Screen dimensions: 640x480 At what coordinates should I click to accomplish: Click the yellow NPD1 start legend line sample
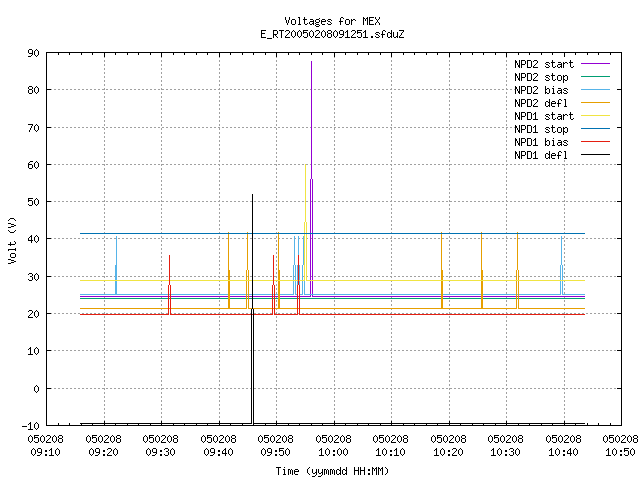click(595, 116)
